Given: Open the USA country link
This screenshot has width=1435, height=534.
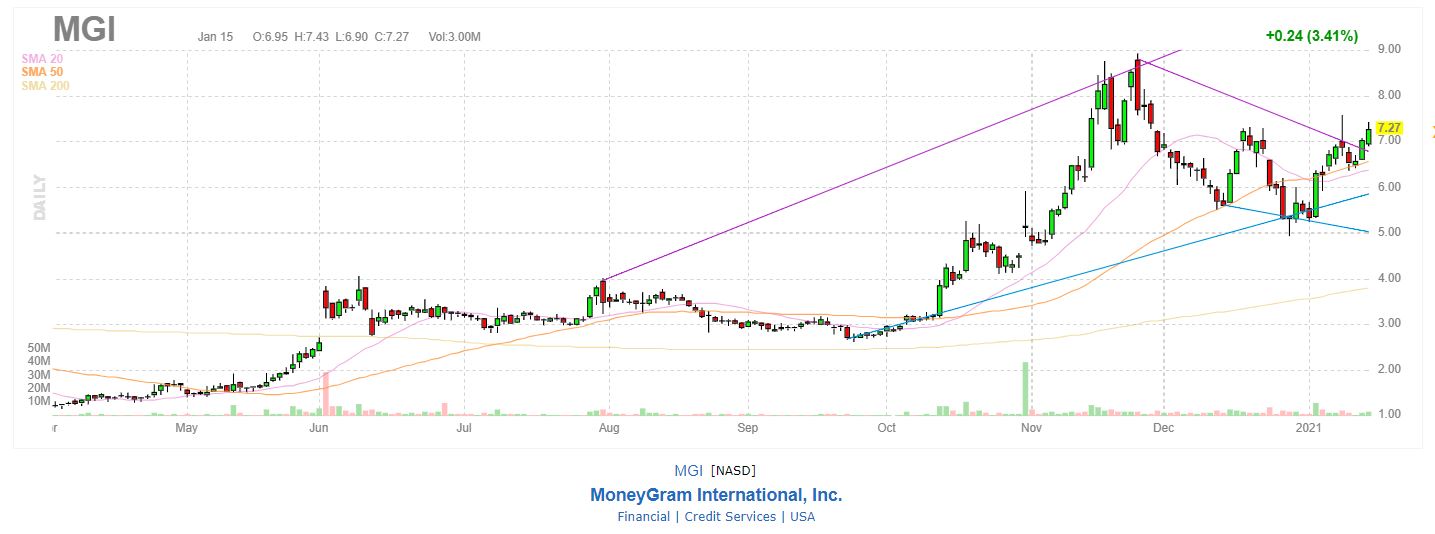Looking at the screenshot, I should 802,517.
